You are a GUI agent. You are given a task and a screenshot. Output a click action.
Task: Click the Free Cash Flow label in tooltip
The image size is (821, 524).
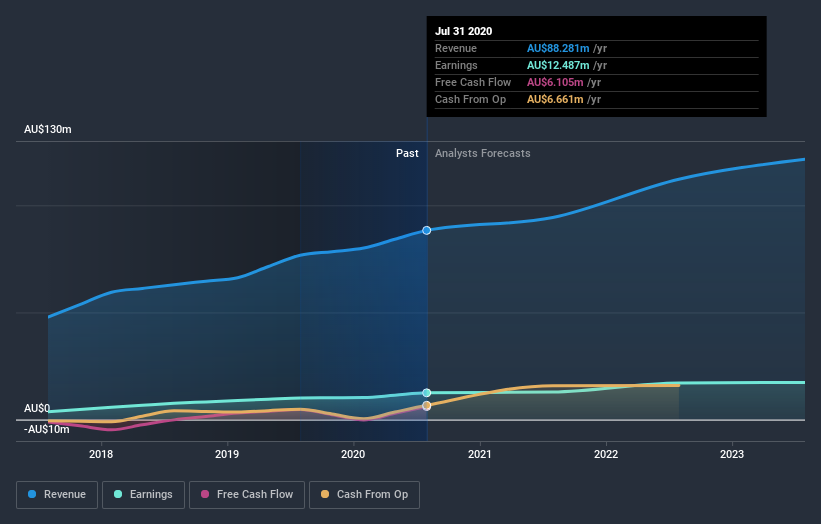pos(473,82)
